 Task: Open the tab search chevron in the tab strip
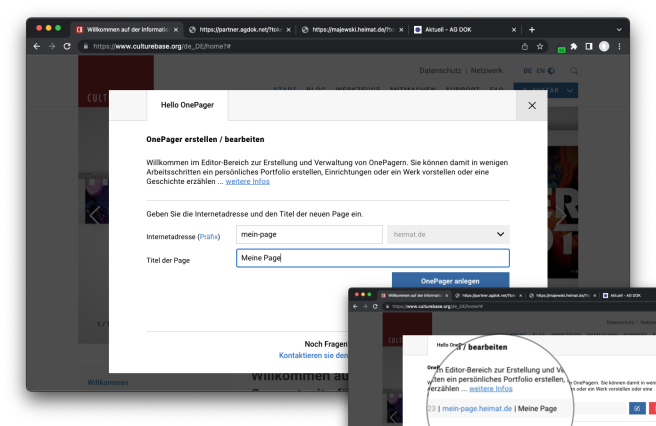click(617, 29)
